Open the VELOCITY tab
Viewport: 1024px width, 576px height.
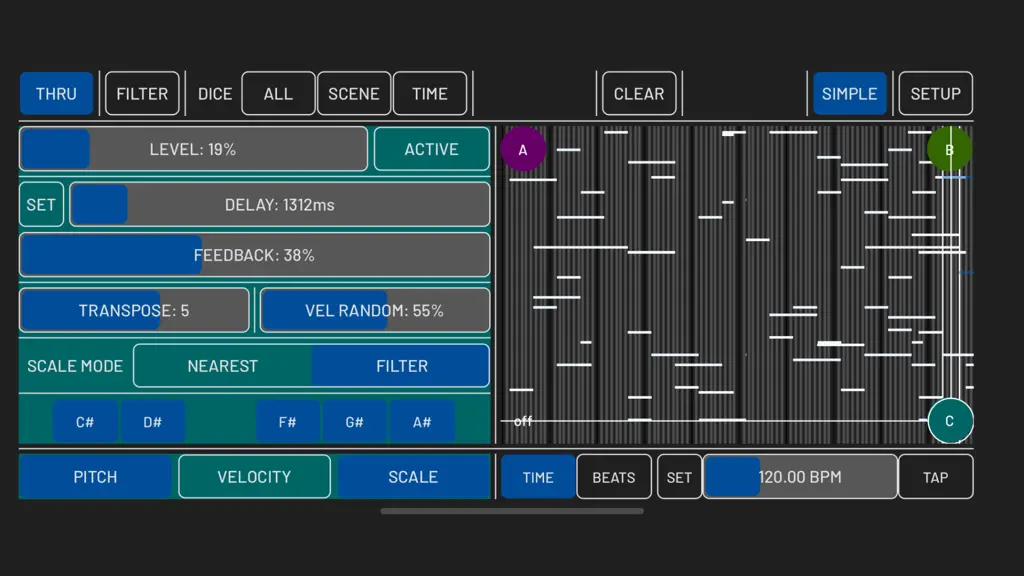coord(254,477)
